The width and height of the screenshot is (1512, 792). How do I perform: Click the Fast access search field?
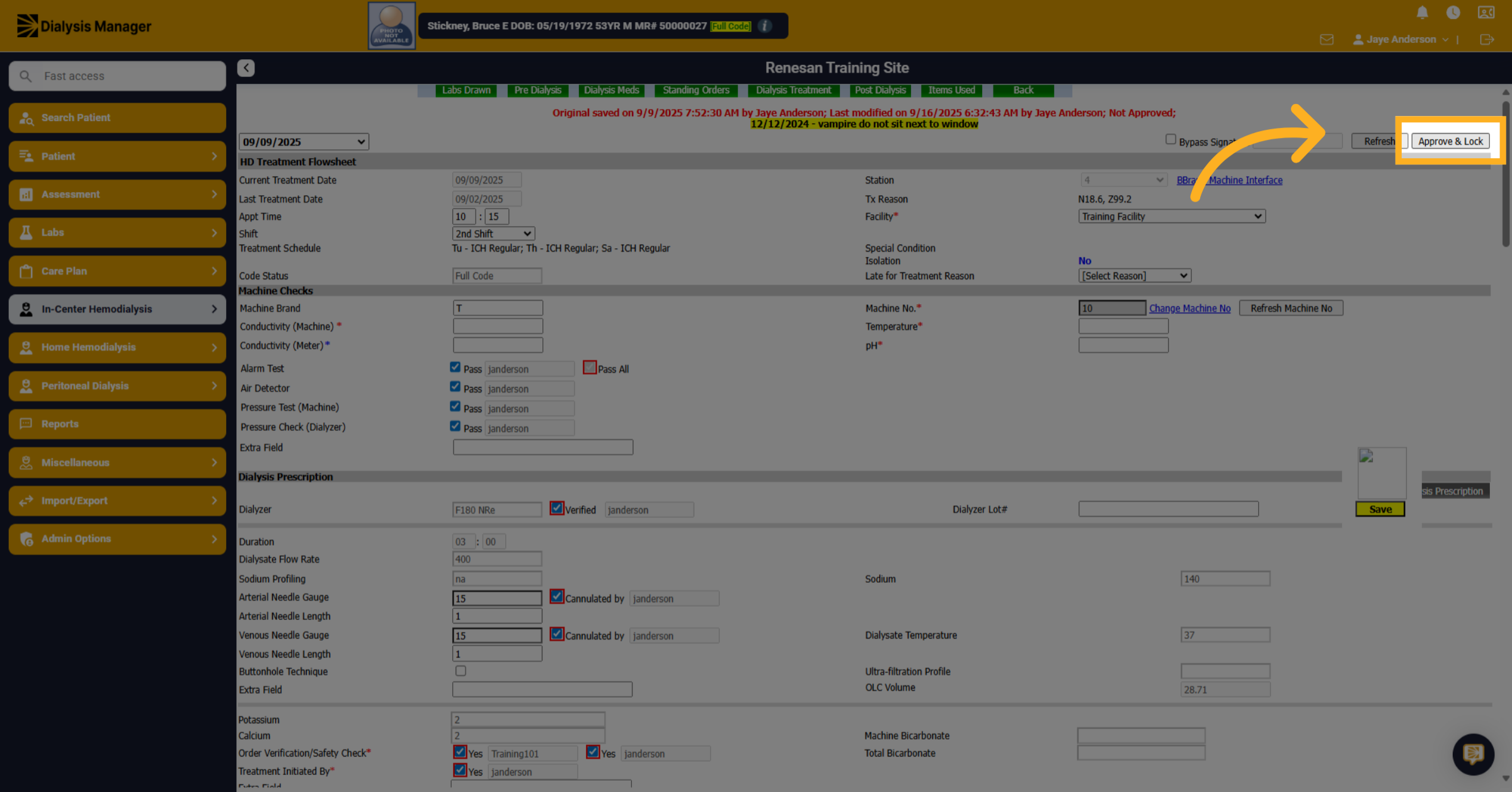[x=117, y=76]
